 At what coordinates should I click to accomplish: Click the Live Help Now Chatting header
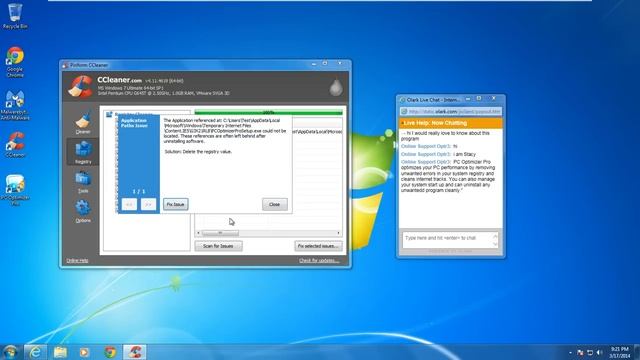click(x=451, y=123)
